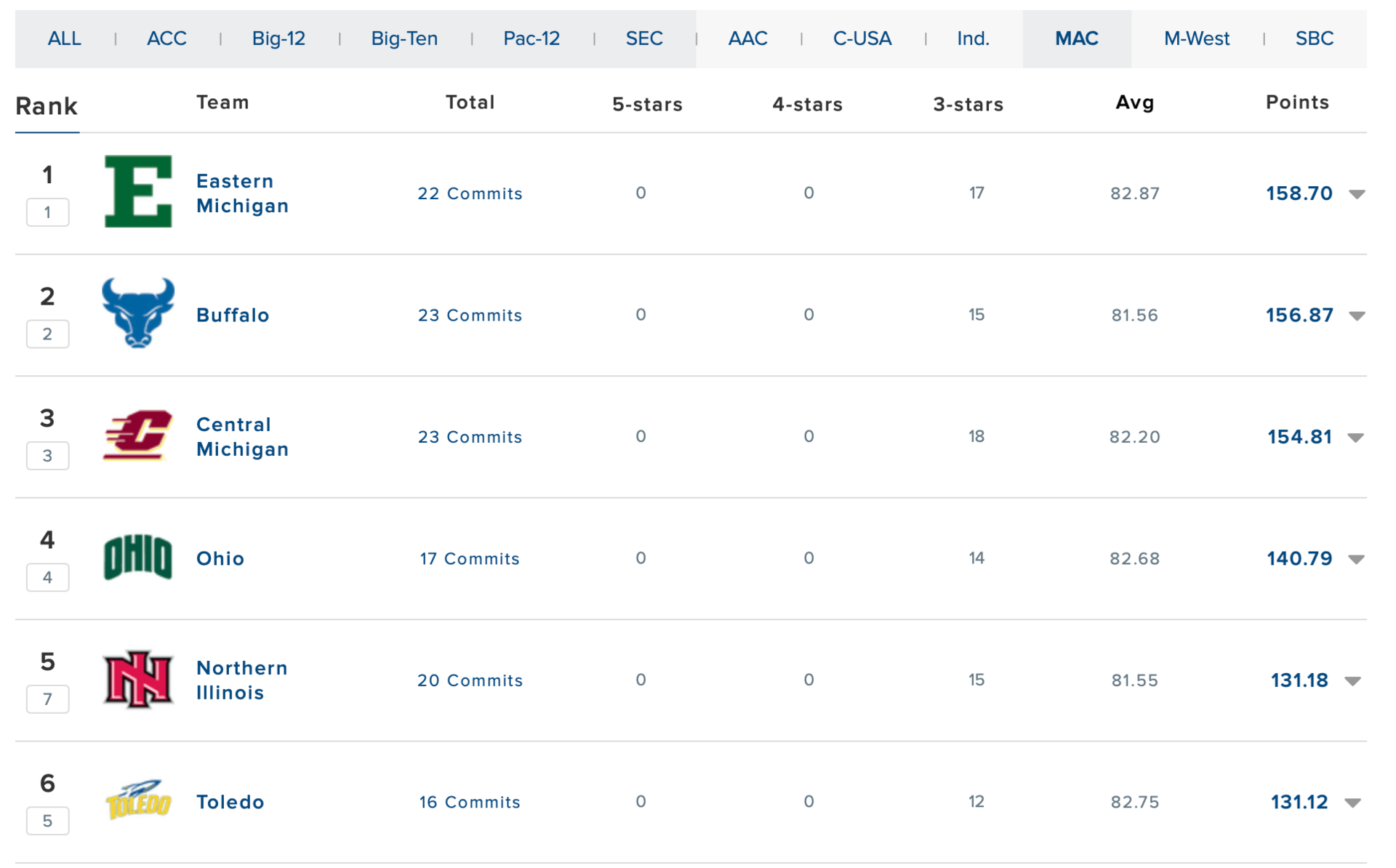Expand Eastern Michigan's 158.70 points row
Screen dimensions: 1396x868
coord(1356,194)
